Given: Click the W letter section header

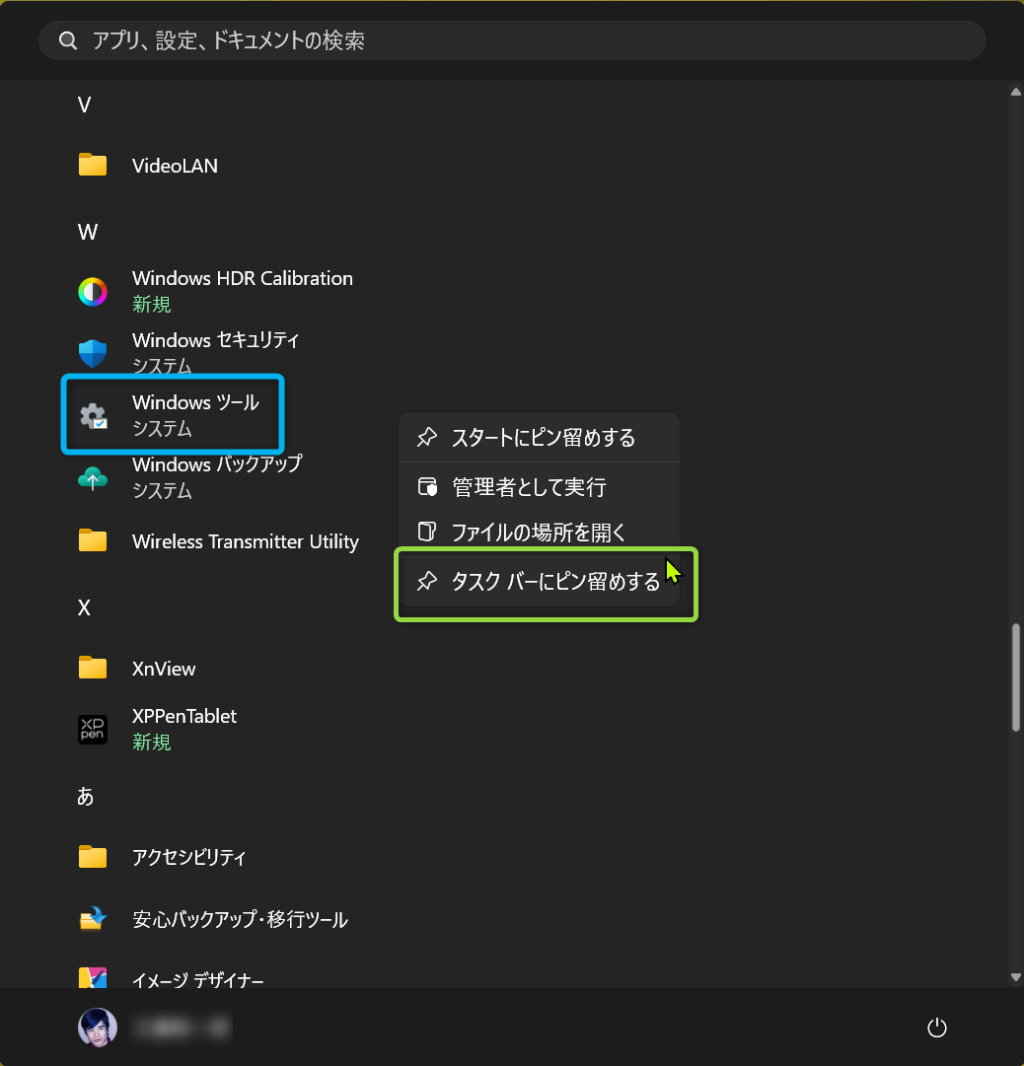Looking at the screenshot, I should pyautogui.click(x=87, y=232).
